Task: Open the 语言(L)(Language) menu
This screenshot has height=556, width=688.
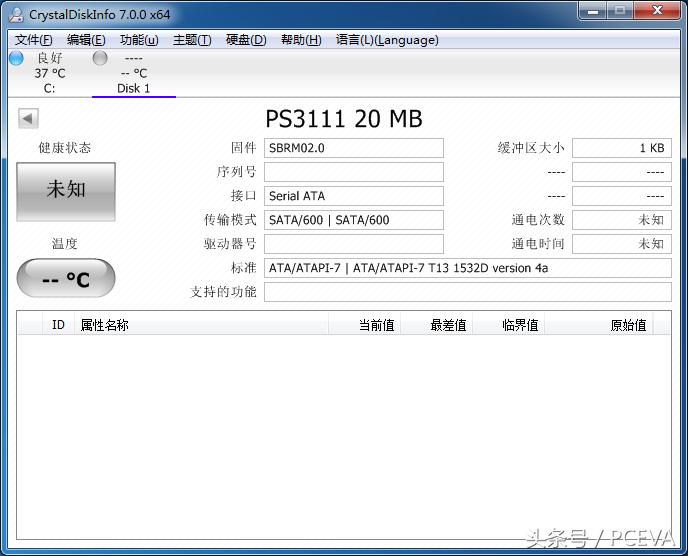Action: (x=387, y=40)
